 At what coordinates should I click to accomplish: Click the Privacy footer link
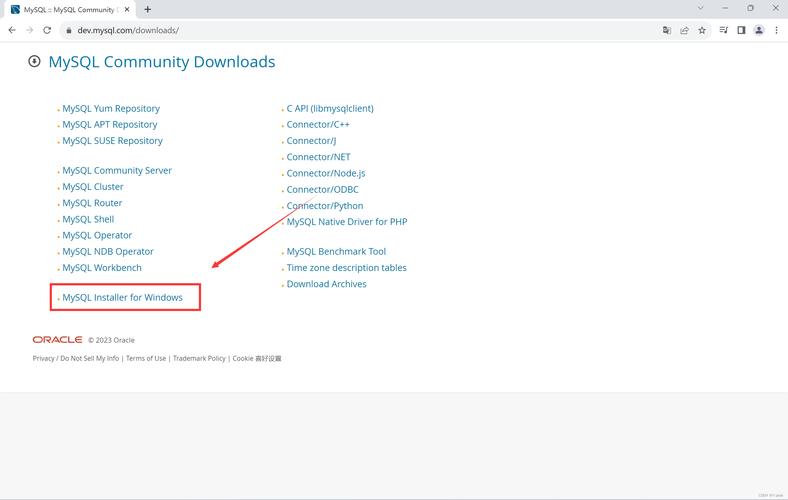[x=43, y=358]
